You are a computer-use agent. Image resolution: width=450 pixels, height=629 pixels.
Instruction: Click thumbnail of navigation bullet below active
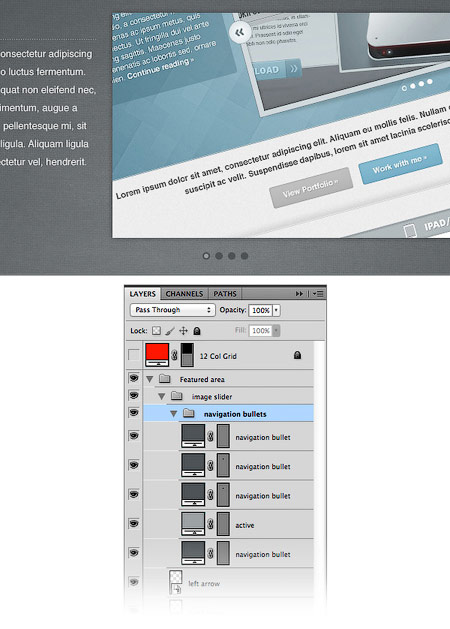click(x=193, y=553)
